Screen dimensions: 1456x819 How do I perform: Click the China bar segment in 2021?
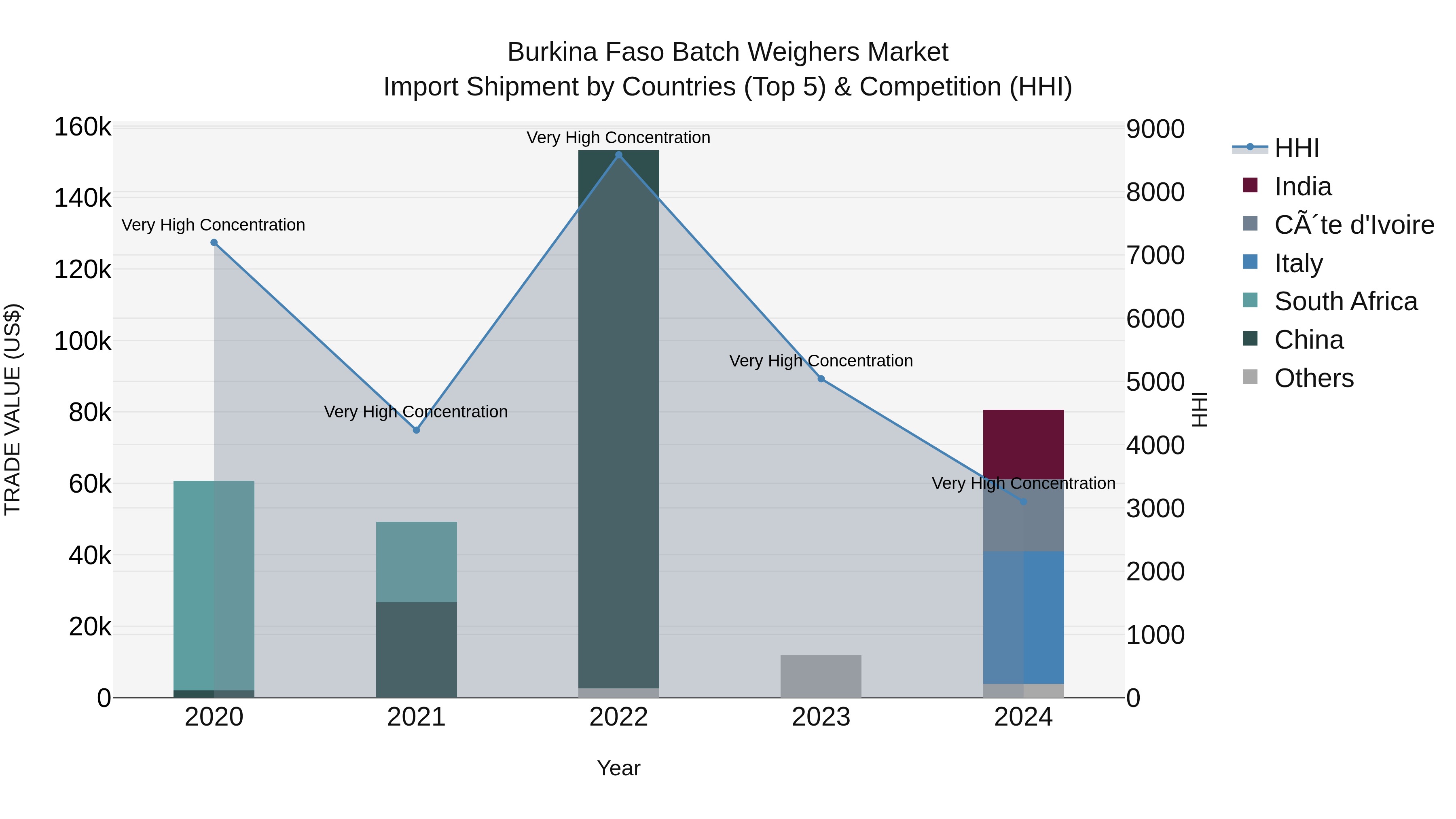pyautogui.click(x=417, y=650)
